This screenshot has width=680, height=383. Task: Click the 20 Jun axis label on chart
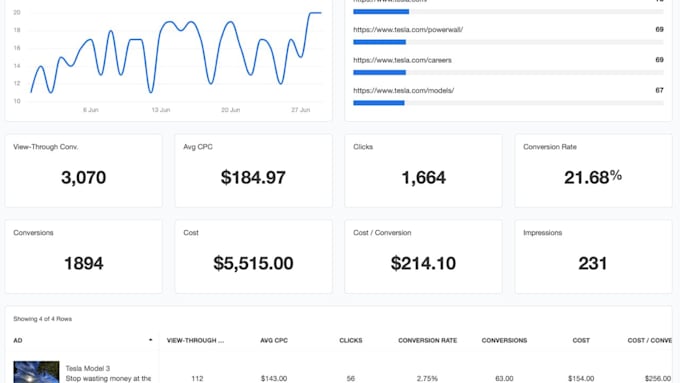click(x=230, y=110)
